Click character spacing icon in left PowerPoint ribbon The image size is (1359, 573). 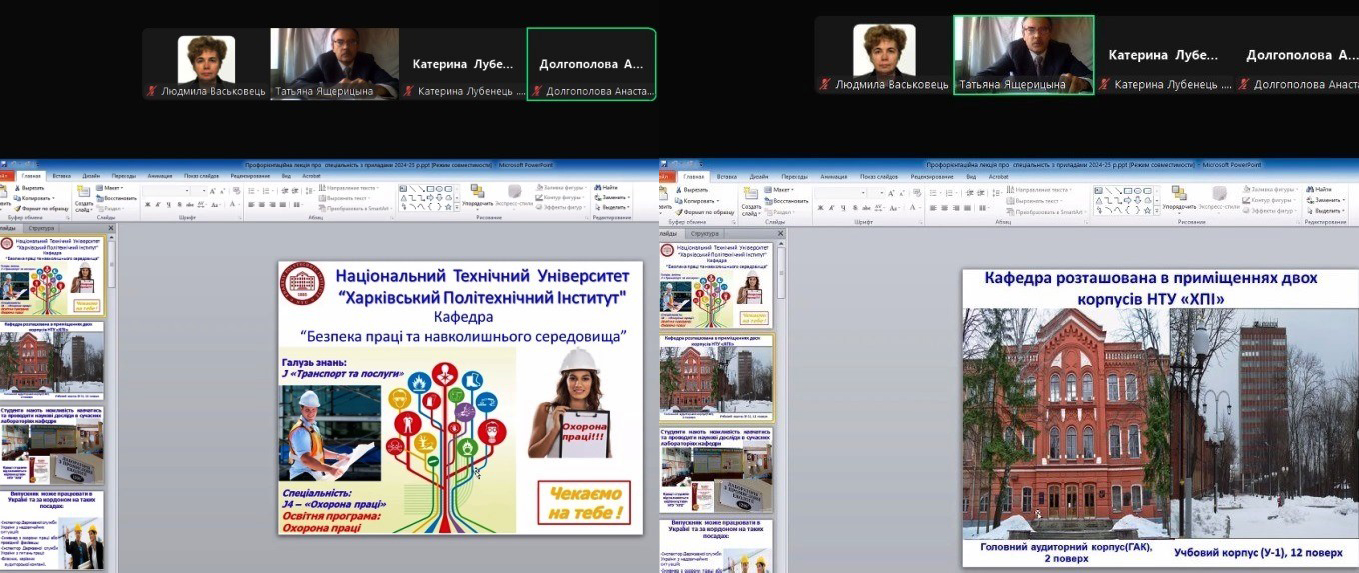(200, 204)
